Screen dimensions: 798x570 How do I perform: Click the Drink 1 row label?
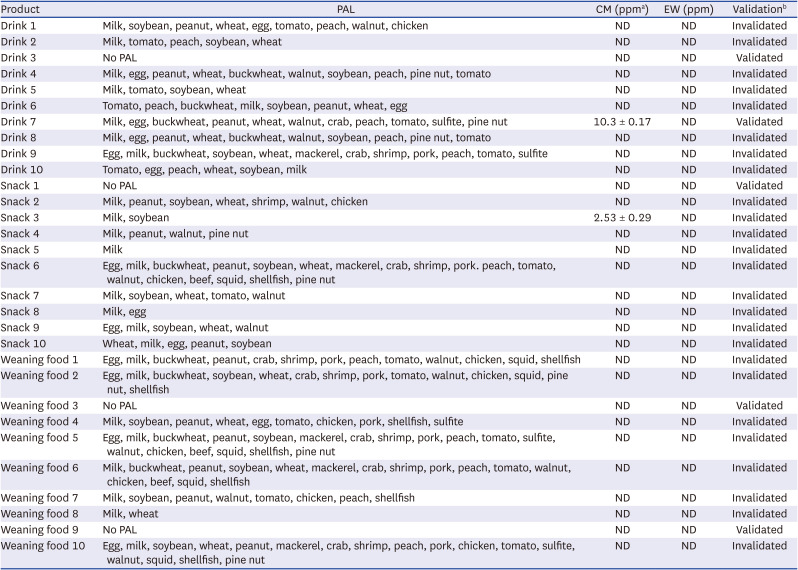(x=19, y=26)
